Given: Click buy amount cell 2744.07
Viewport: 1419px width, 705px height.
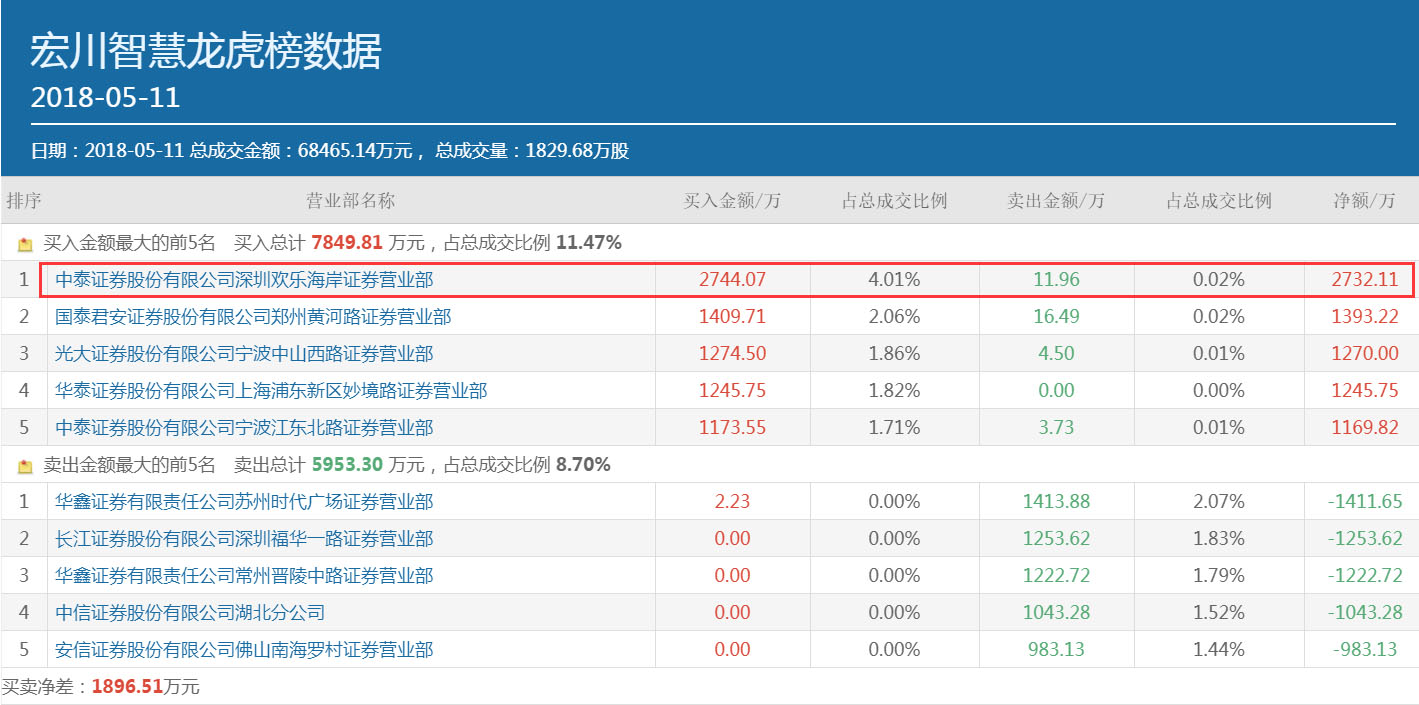Looking at the screenshot, I should tap(732, 280).
